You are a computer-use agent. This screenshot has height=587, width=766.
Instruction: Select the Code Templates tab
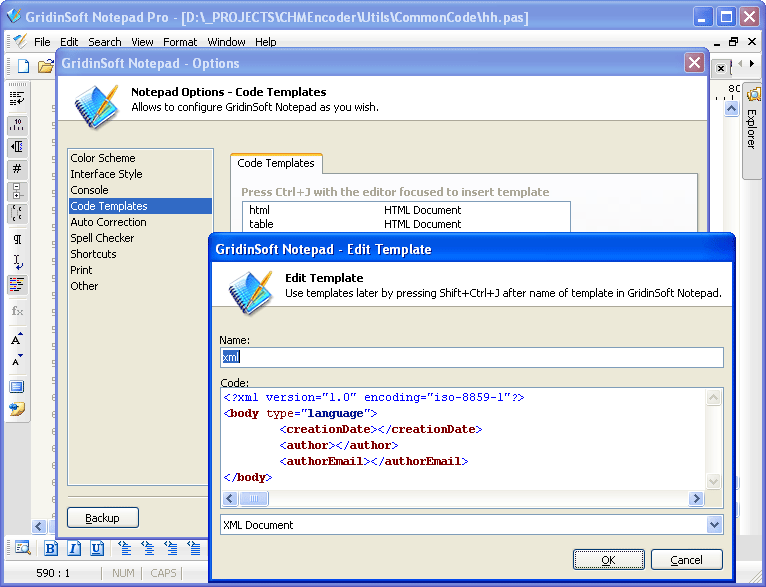pyautogui.click(x=276, y=163)
